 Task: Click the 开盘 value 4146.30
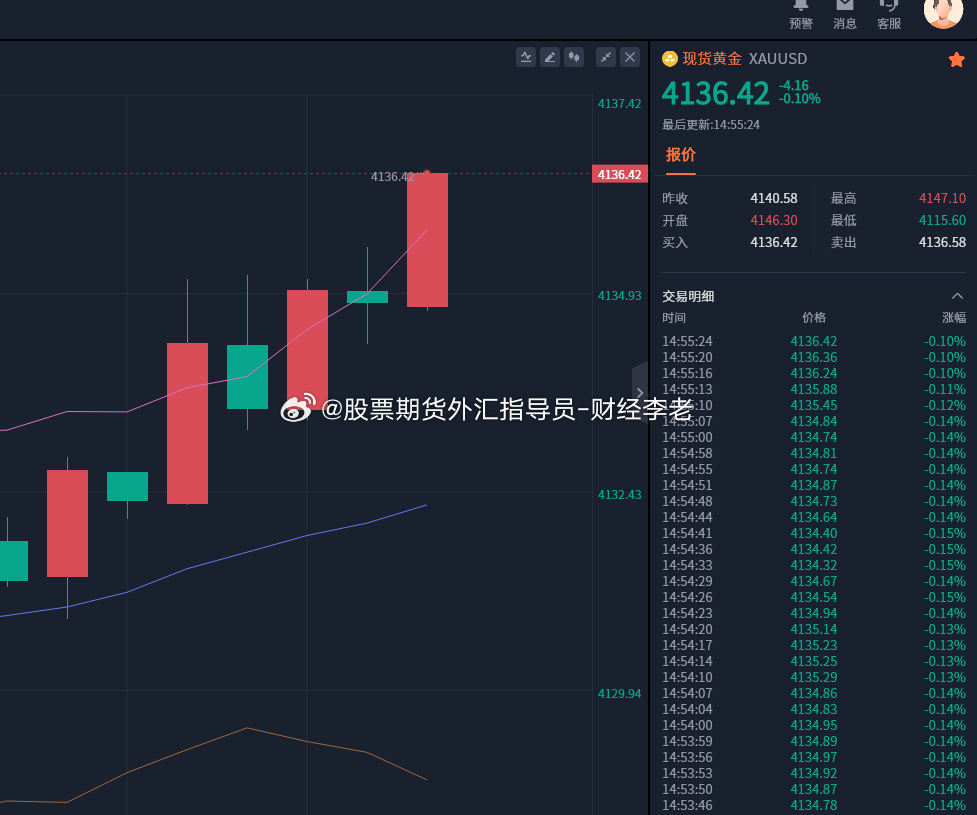(x=774, y=220)
